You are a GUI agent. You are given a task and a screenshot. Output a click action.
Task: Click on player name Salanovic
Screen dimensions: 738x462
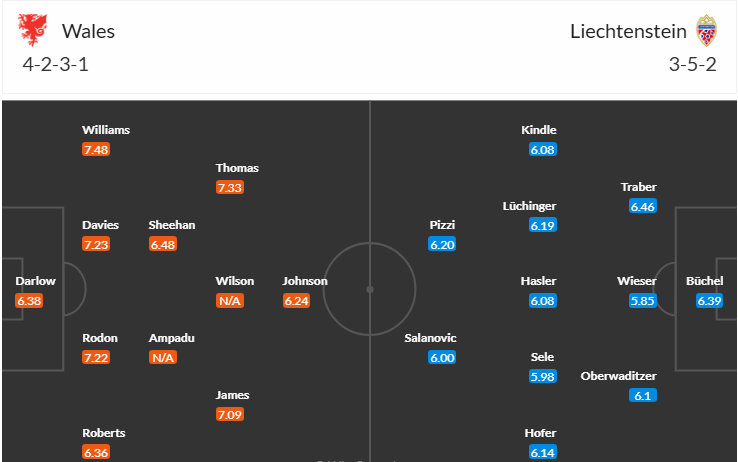point(430,338)
